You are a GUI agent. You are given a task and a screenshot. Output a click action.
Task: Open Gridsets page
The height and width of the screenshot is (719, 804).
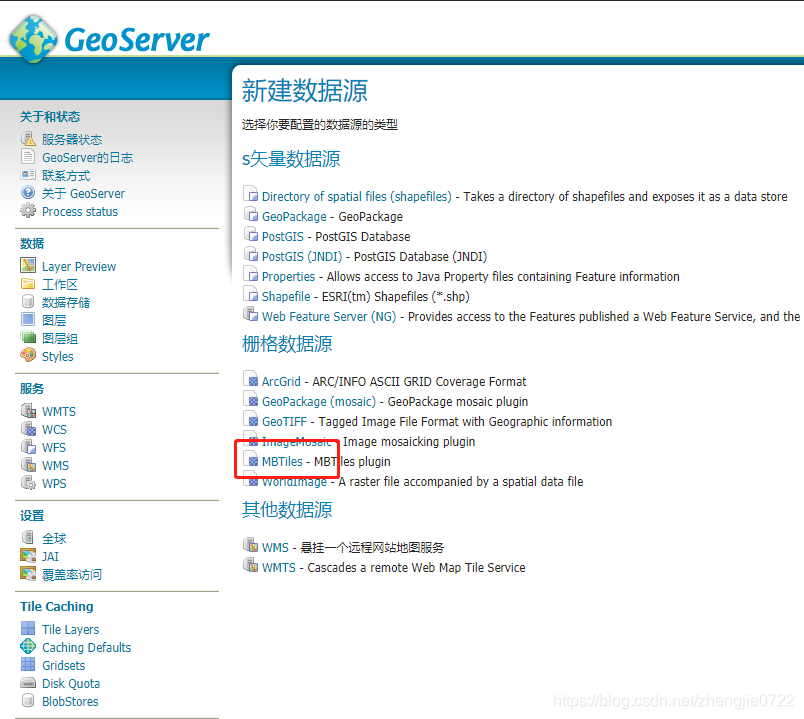(64, 665)
